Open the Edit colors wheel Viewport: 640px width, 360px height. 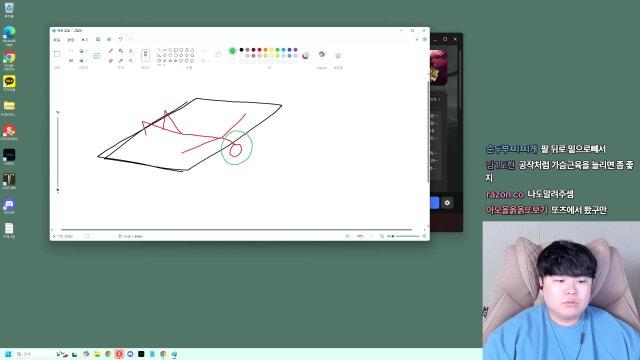click(305, 56)
